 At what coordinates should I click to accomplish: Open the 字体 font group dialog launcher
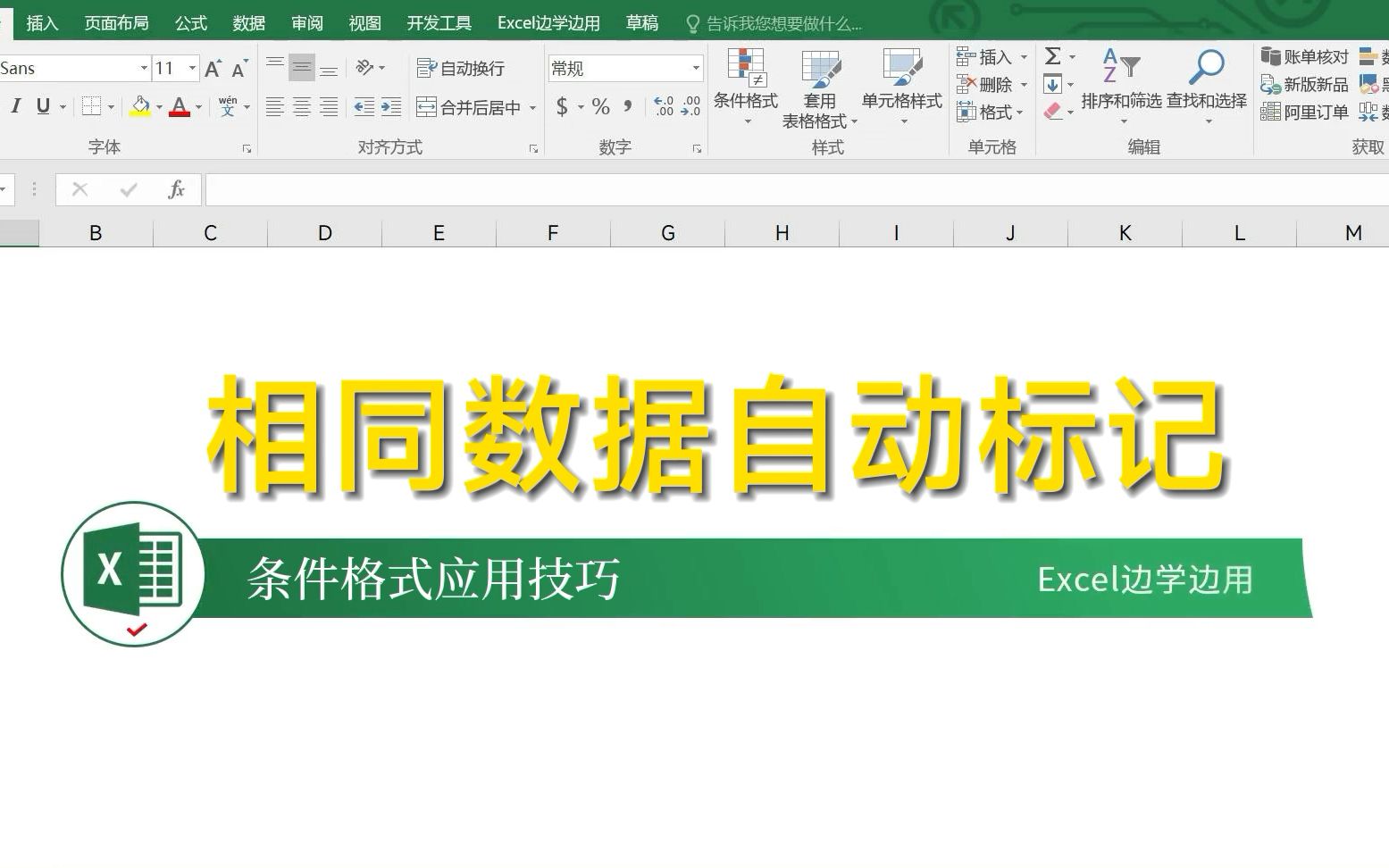click(247, 149)
